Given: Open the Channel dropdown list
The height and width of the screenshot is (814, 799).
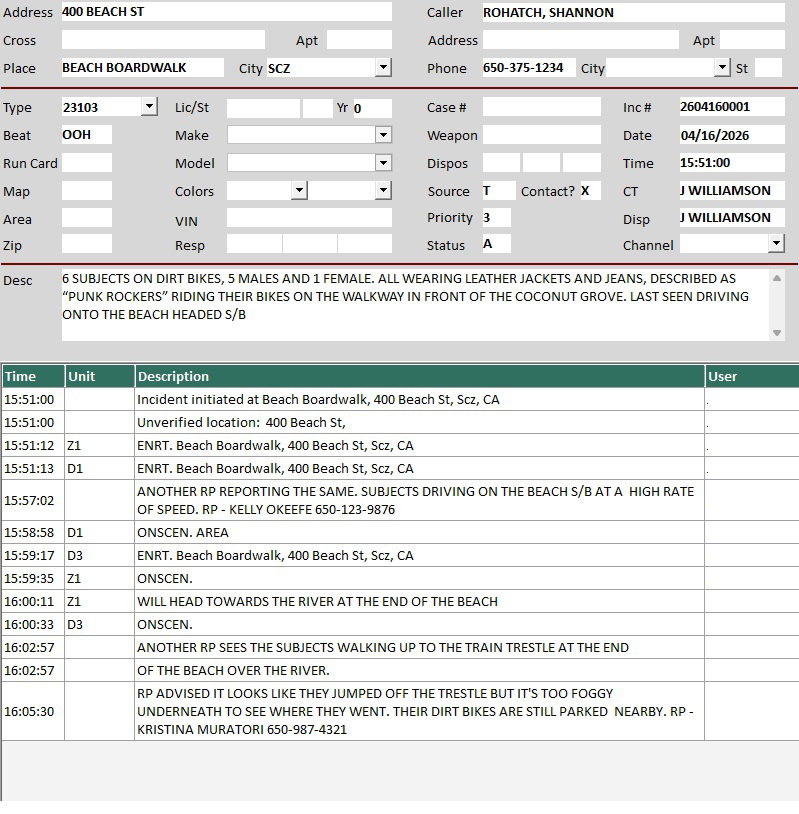Looking at the screenshot, I should (x=776, y=244).
